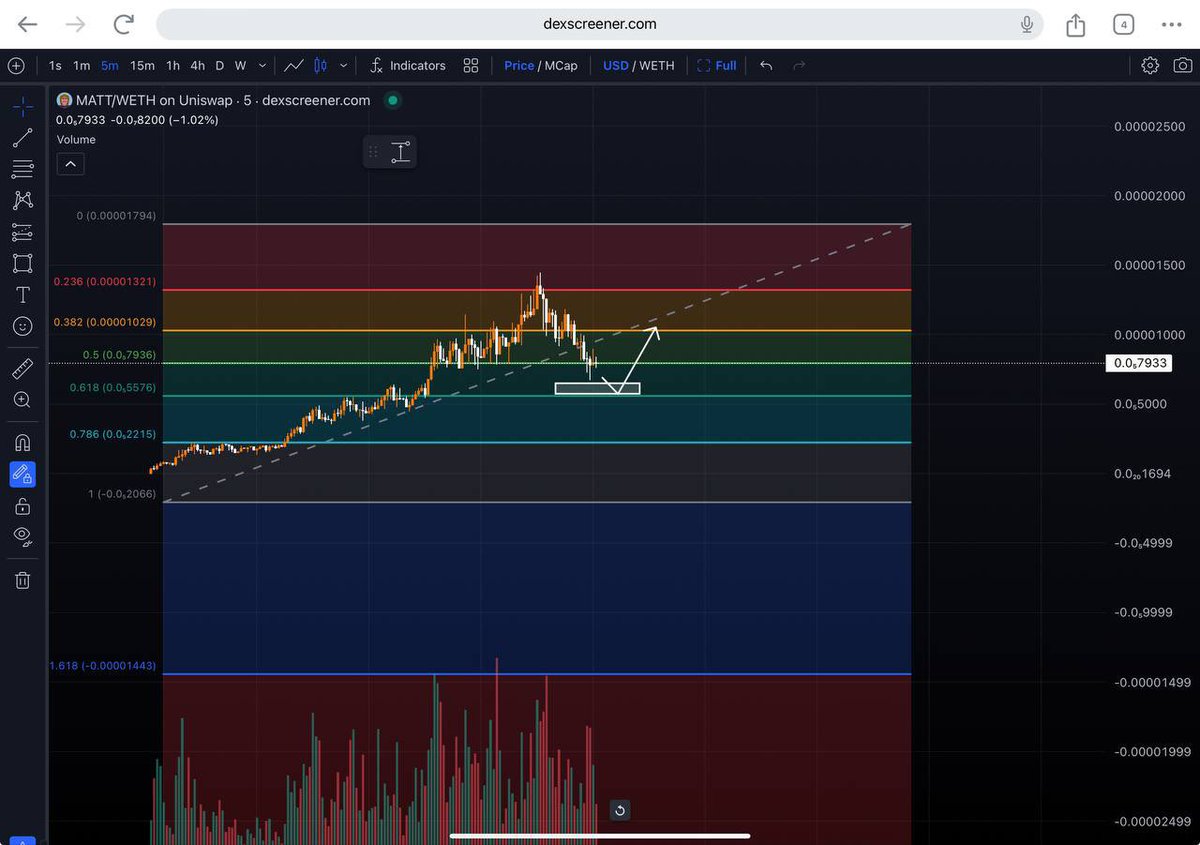Select the rectangle shapes tool
This screenshot has width=1200, height=845.
22,263
